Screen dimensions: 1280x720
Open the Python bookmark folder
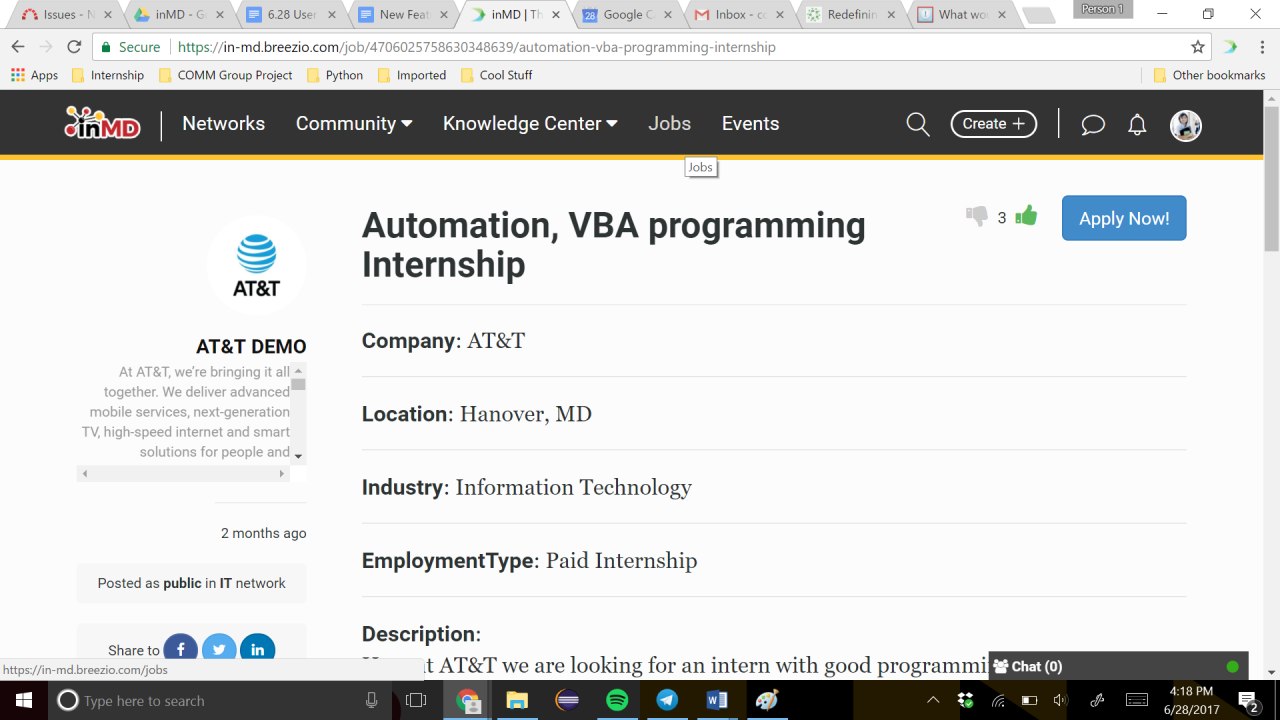tap(335, 75)
